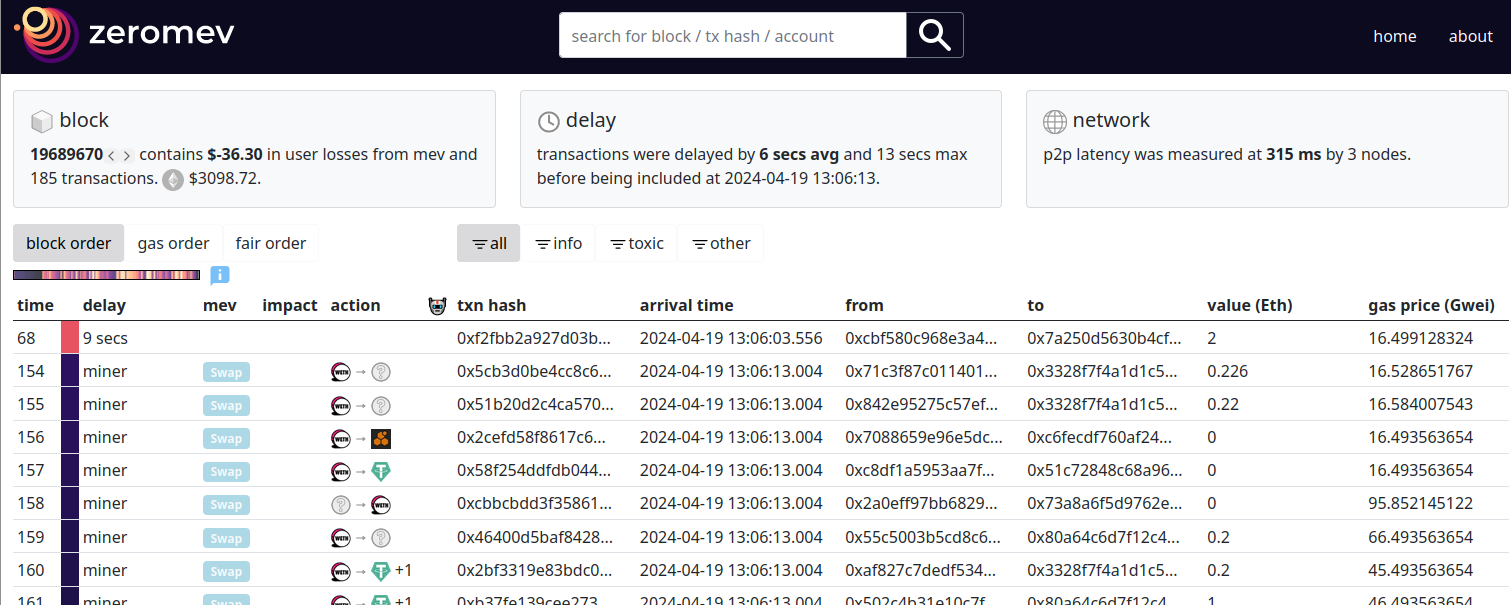
Task: Click arrival time 2024-04-19 13:06:03.556
Action: [731, 338]
